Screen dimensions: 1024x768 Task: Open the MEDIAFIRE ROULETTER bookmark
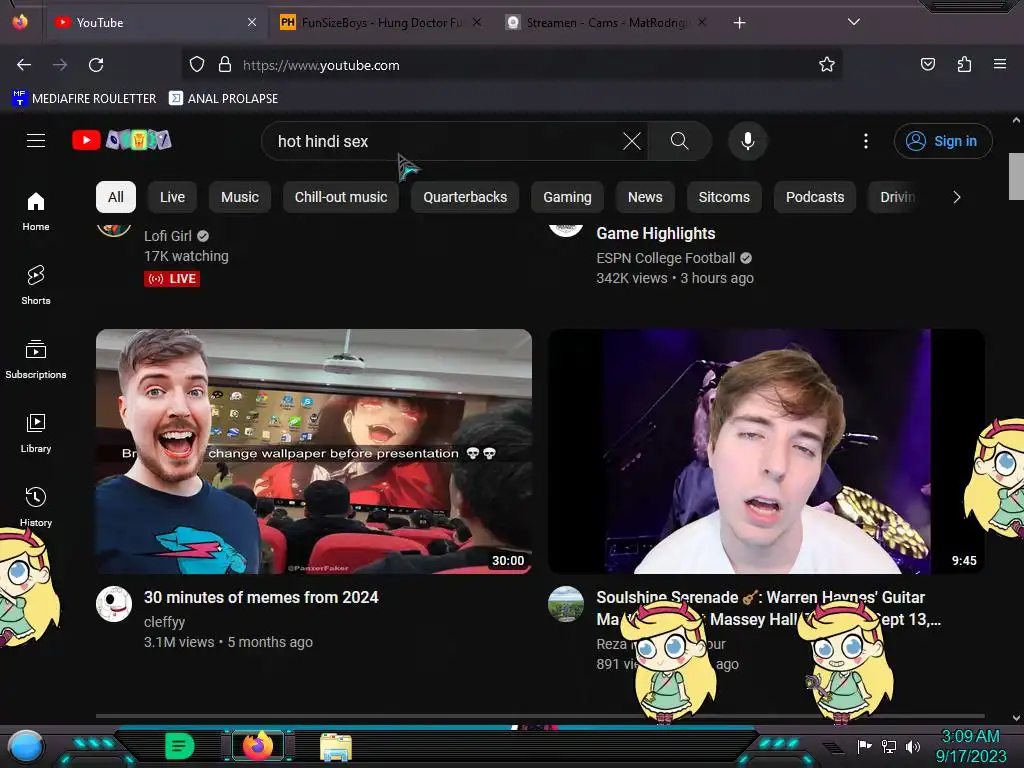tap(84, 99)
